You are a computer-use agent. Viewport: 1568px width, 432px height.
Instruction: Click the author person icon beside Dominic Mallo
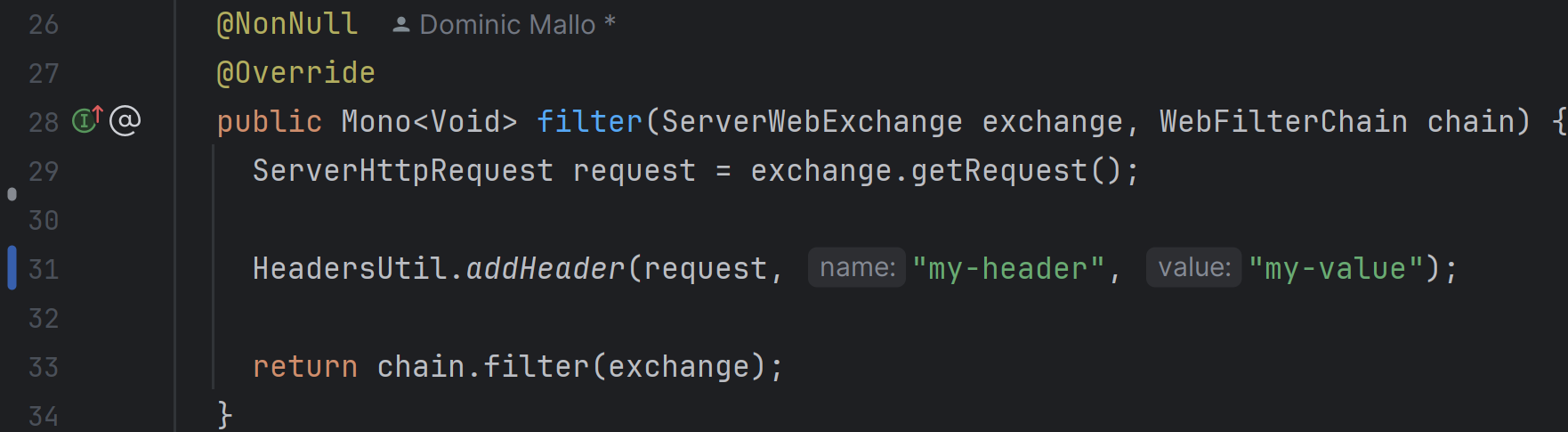click(401, 25)
